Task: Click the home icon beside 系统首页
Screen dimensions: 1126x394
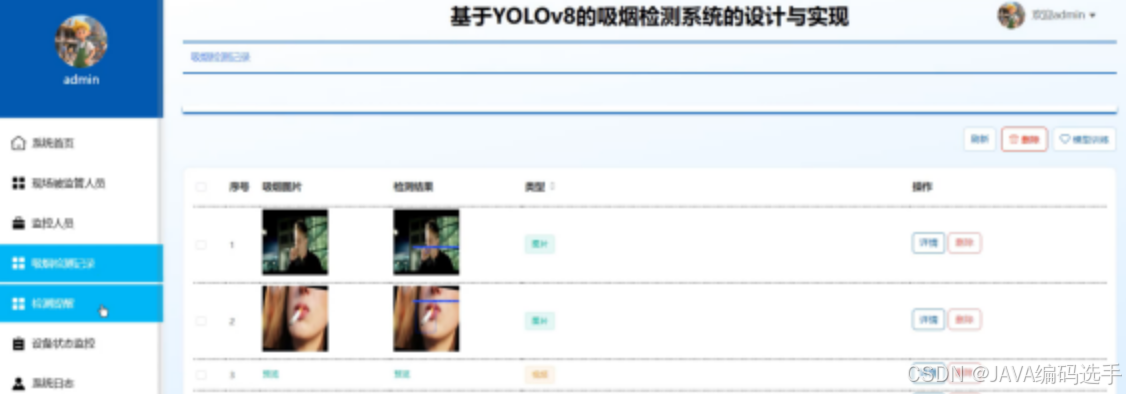Action: [19, 144]
